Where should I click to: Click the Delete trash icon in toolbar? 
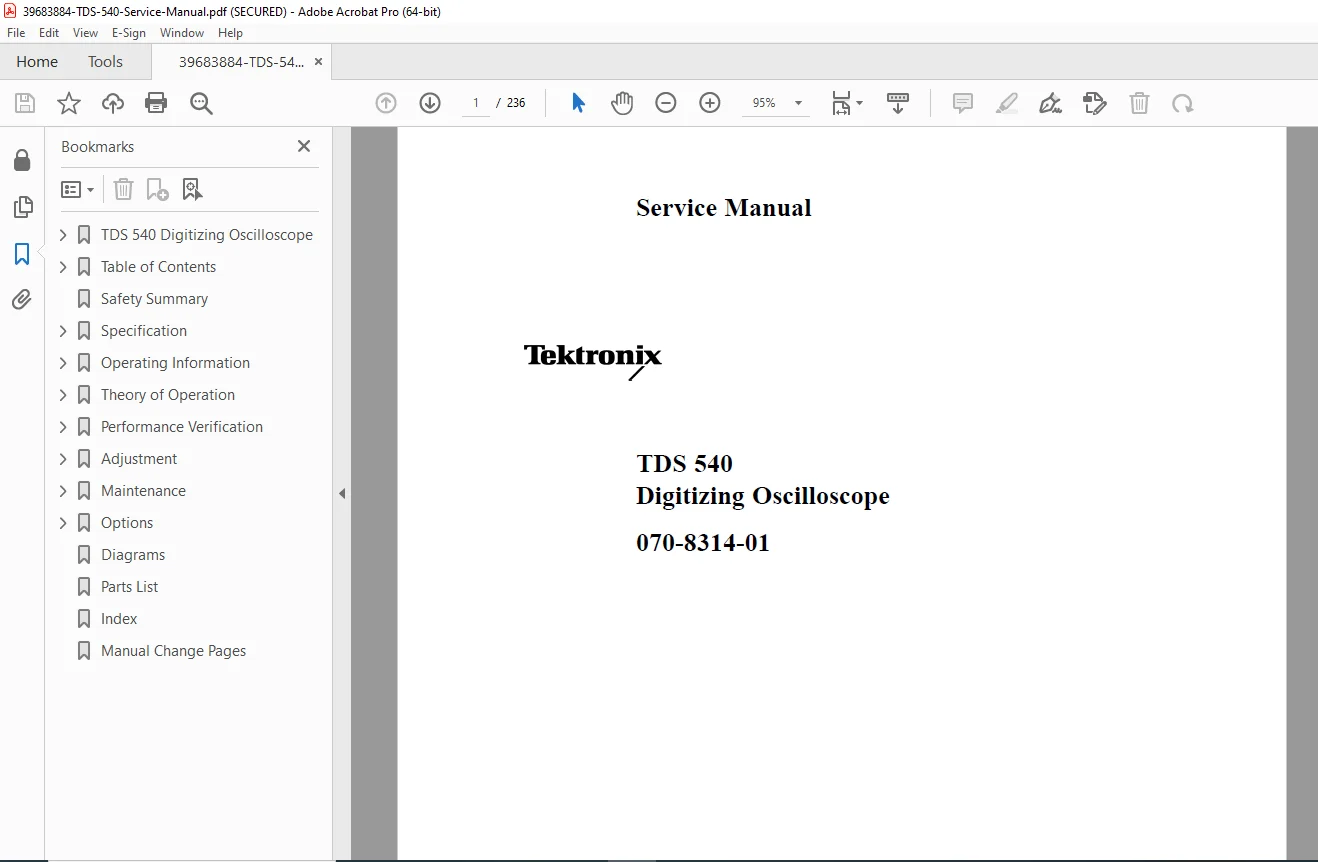coord(1139,103)
